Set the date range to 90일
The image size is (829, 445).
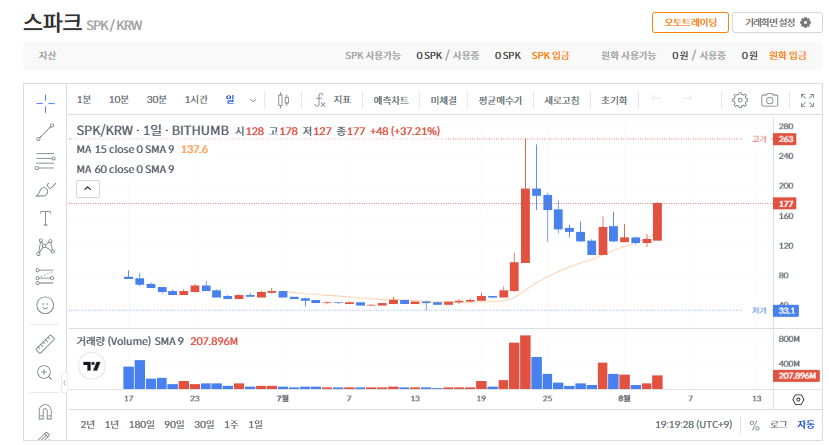coord(174,424)
